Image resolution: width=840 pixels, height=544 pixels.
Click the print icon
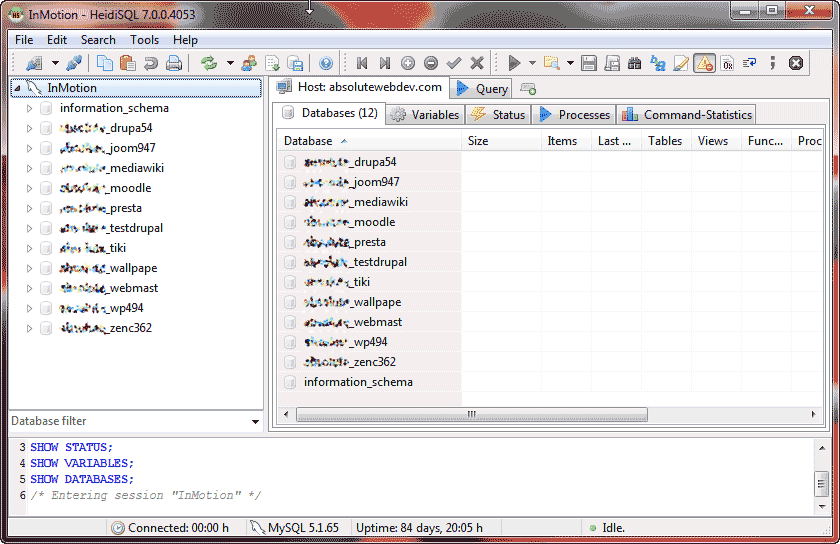pyautogui.click(x=174, y=63)
